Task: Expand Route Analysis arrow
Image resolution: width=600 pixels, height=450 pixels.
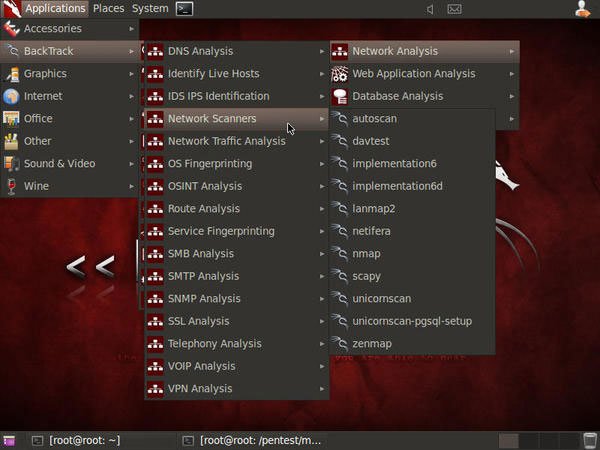Action: click(x=322, y=209)
